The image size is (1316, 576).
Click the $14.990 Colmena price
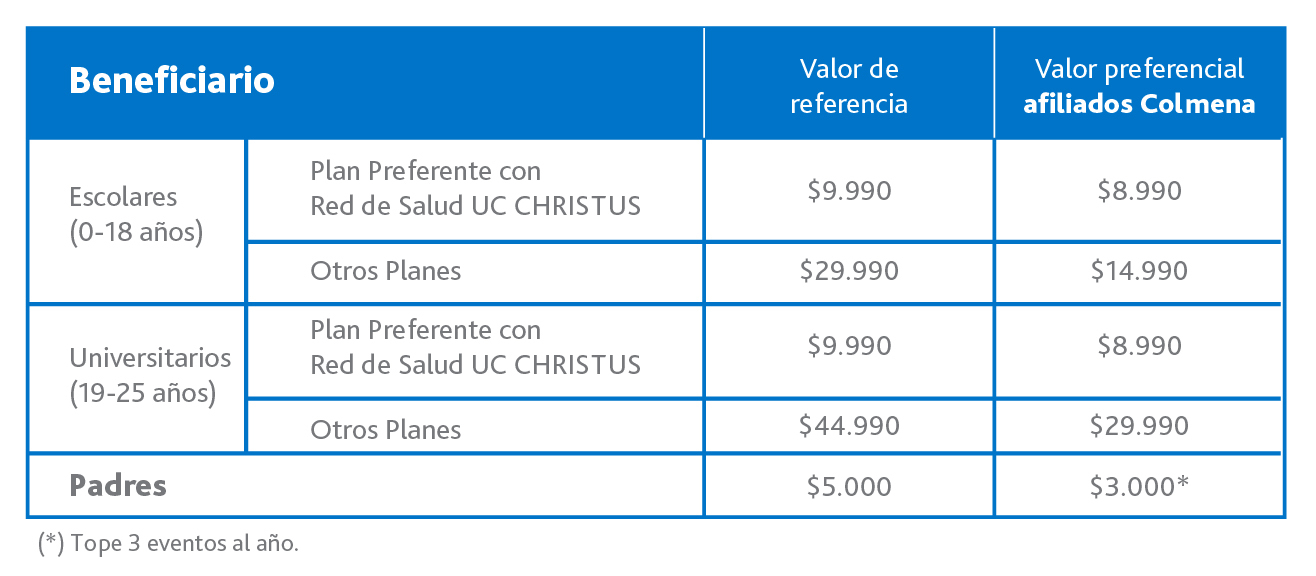point(1139,271)
